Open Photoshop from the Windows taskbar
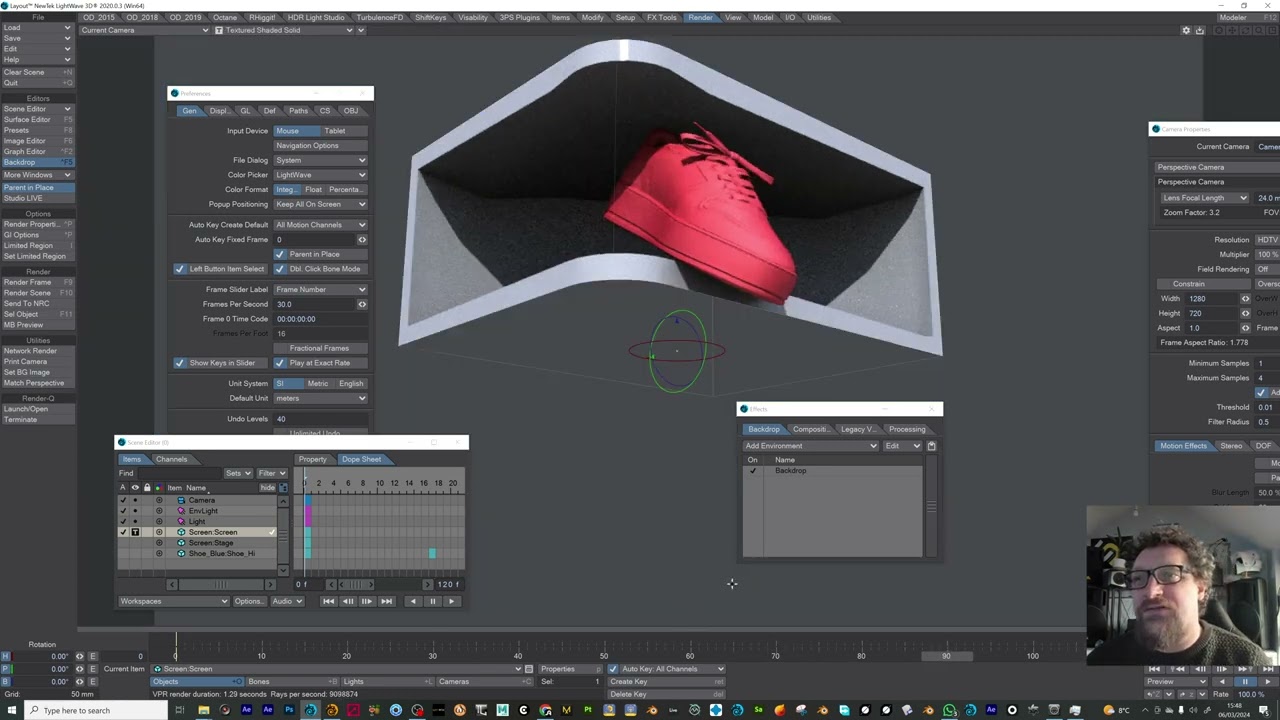The image size is (1280, 720). click(x=289, y=711)
